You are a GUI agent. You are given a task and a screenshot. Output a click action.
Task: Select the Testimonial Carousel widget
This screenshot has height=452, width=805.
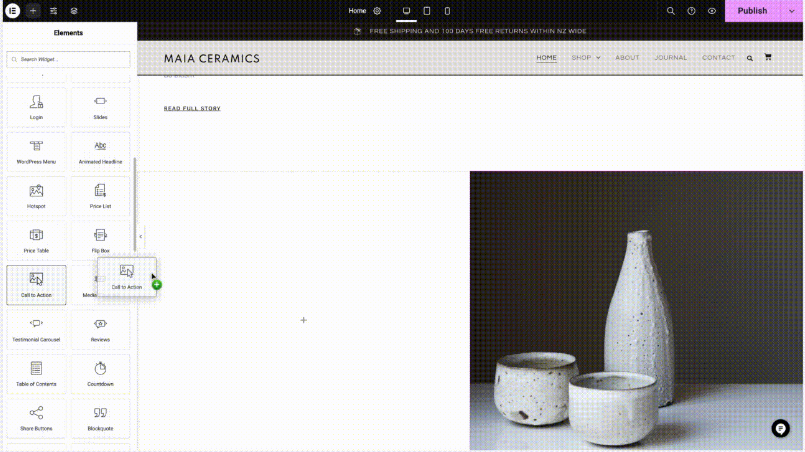[x=36, y=330]
